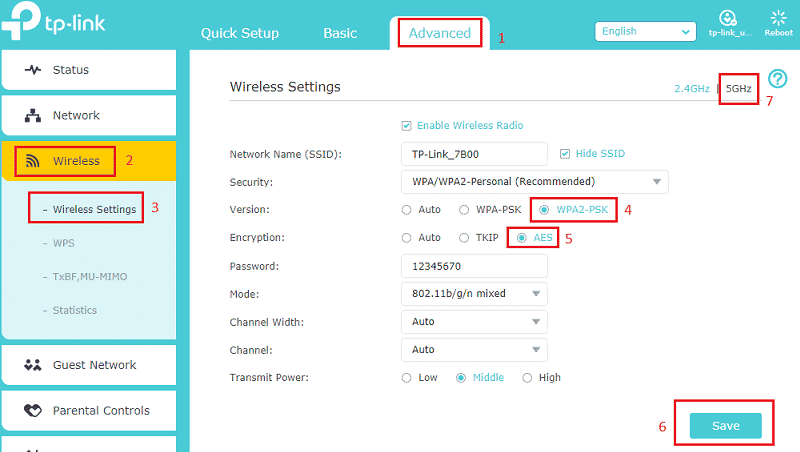
Task: Switch to the Quick Setup tab
Action: click(240, 33)
